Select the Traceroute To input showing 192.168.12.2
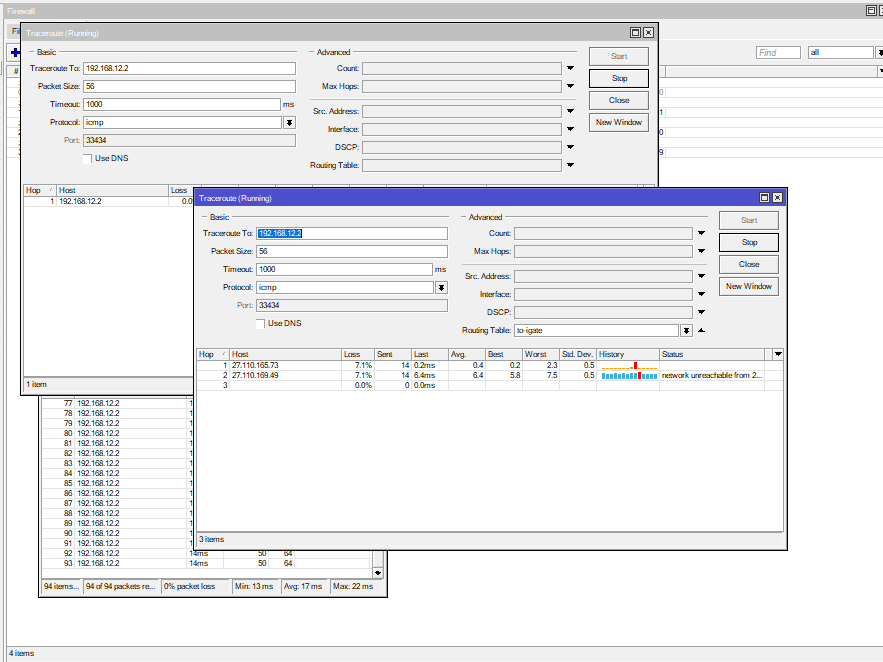The image size is (883, 662). tap(350, 233)
